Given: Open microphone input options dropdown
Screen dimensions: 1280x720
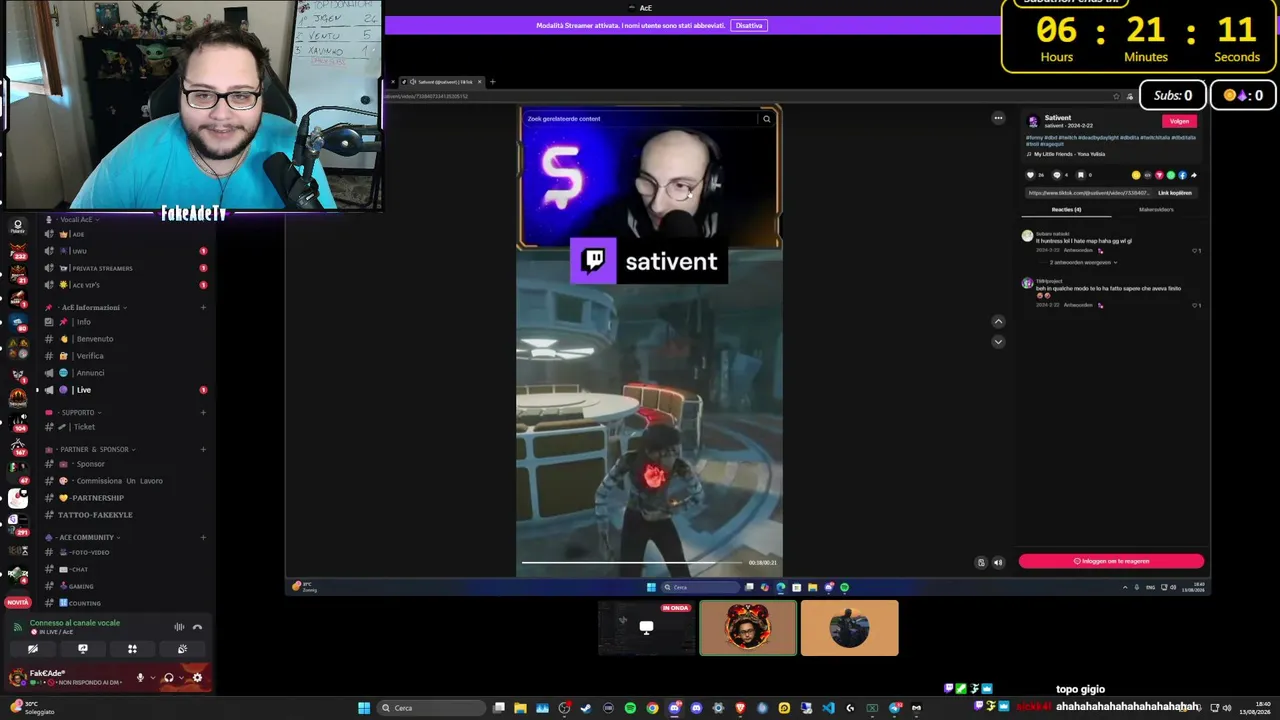Looking at the screenshot, I should click(152, 677).
